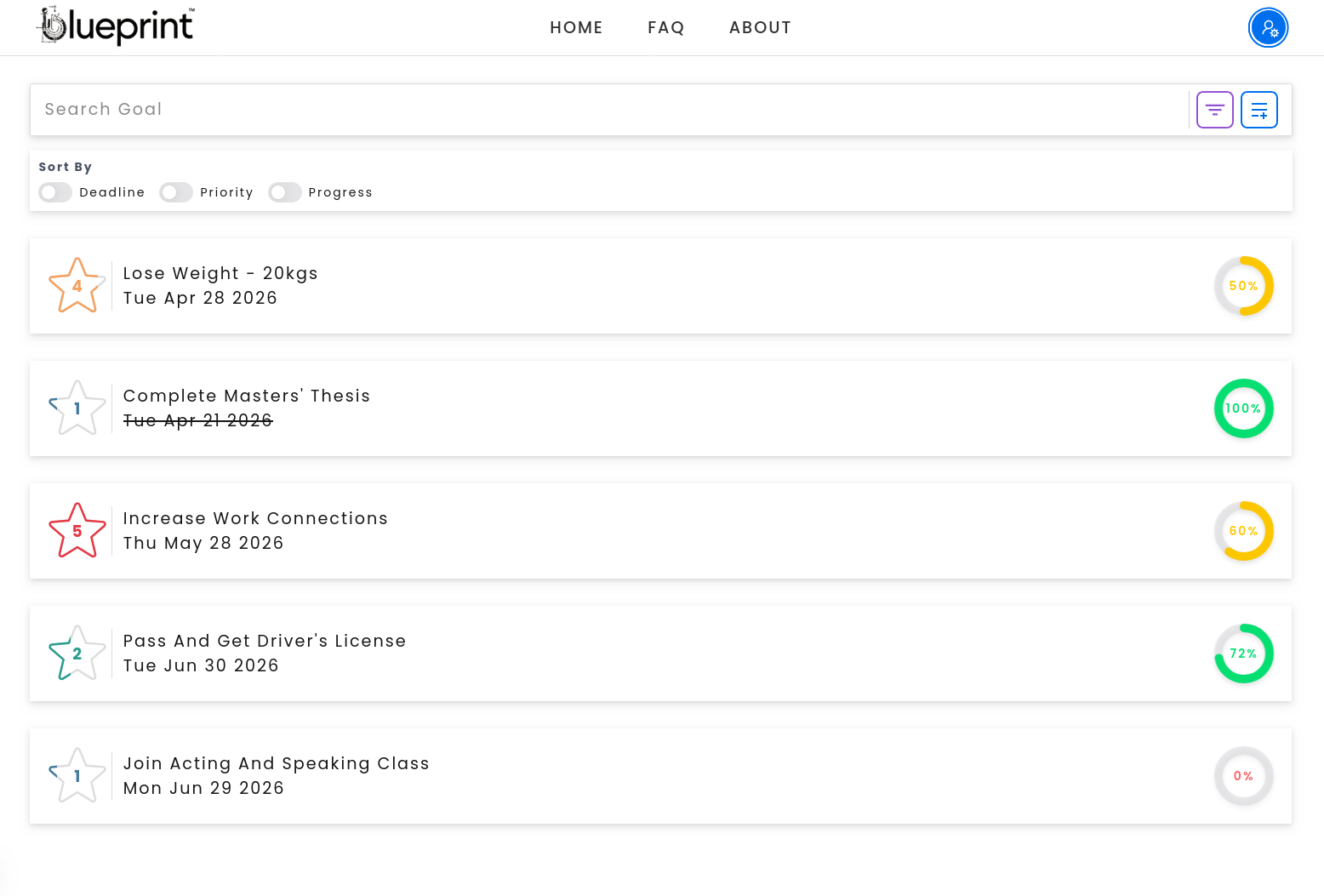Switch on the Progress sort toggle

click(x=285, y=192)
